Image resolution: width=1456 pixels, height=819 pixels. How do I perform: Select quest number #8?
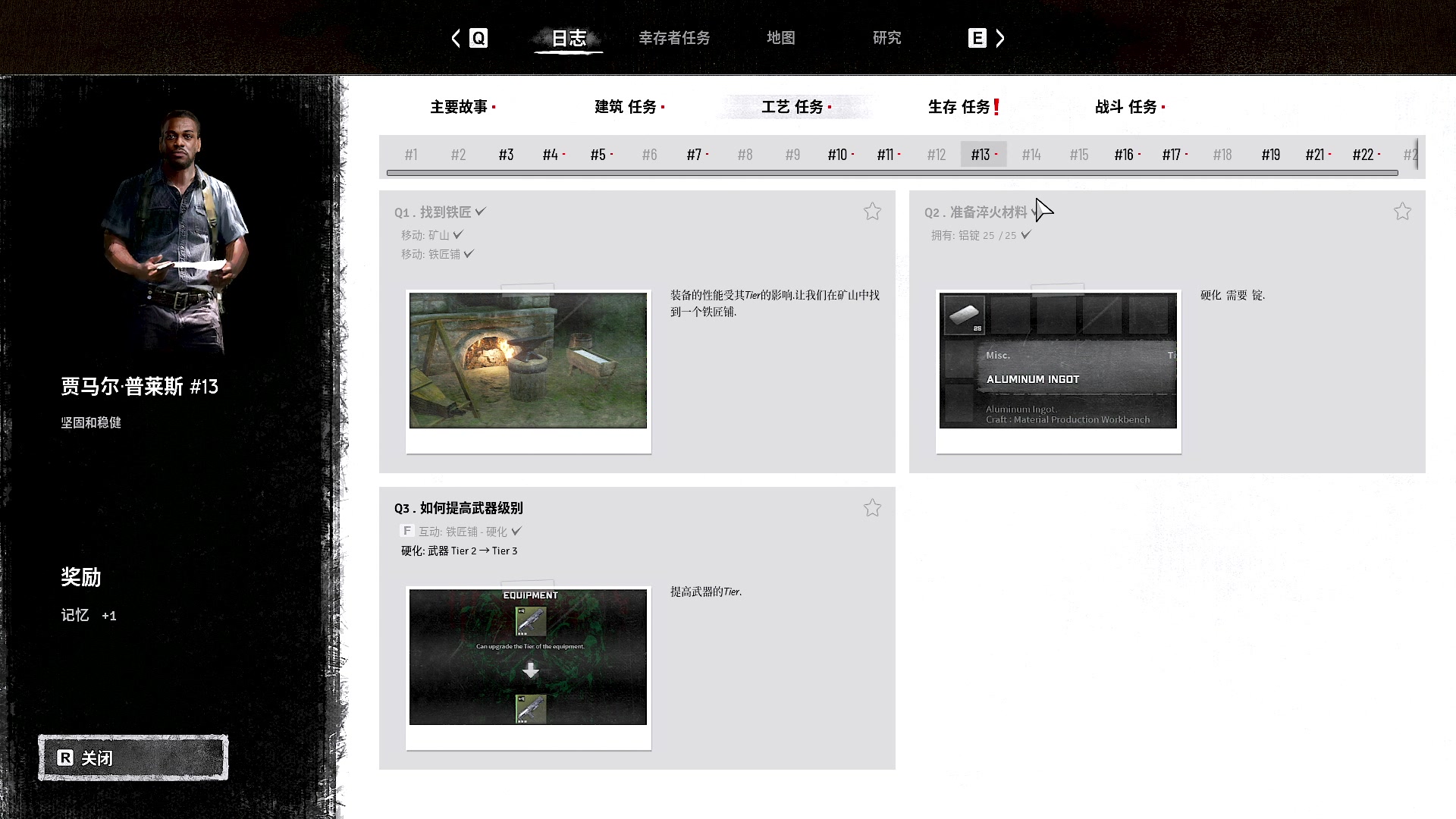745,155
